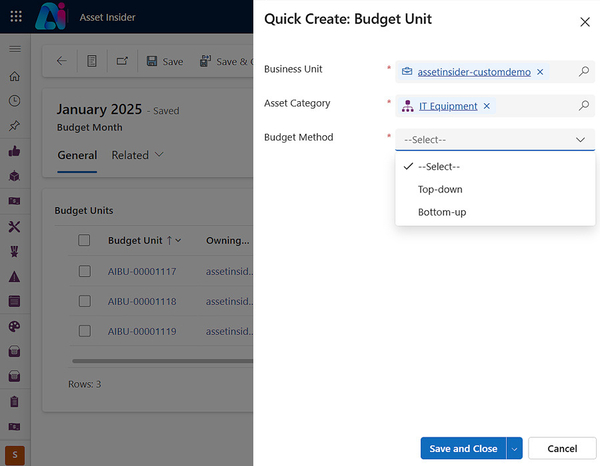This screenshot has height=466, width=600.
Task: Open the AIBU-00001119 budget unit link
Action: [x=142, y=331]
